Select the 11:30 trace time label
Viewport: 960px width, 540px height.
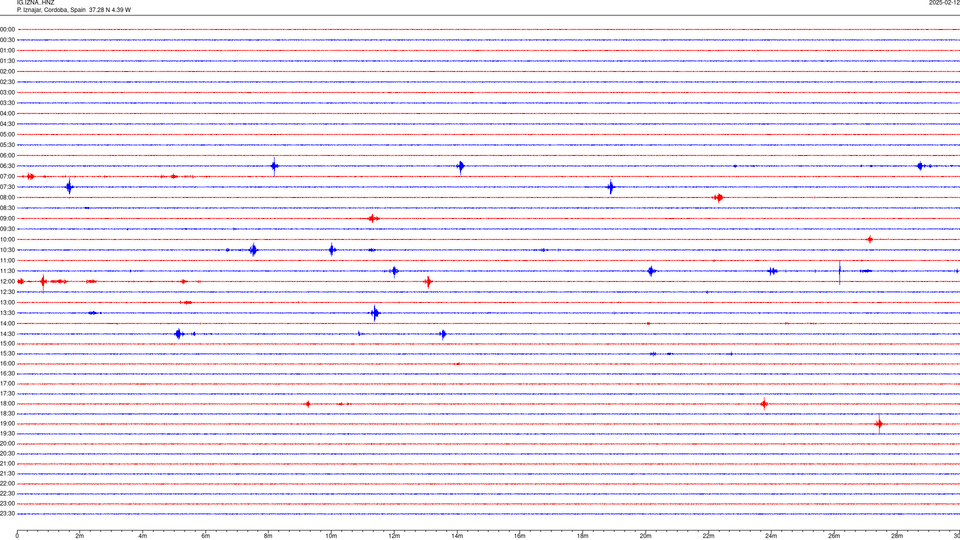[7, 271]
